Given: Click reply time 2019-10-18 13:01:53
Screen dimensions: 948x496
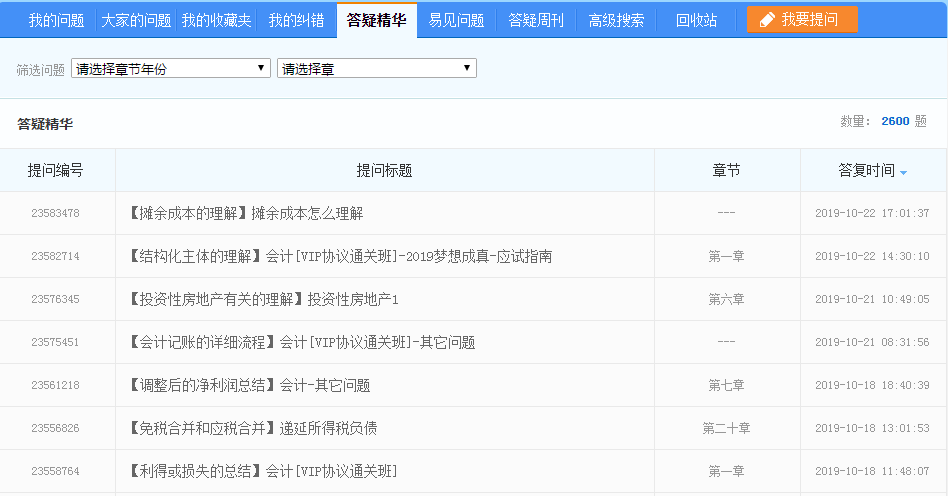Looking at the screenshot, I should click(872, 428).
